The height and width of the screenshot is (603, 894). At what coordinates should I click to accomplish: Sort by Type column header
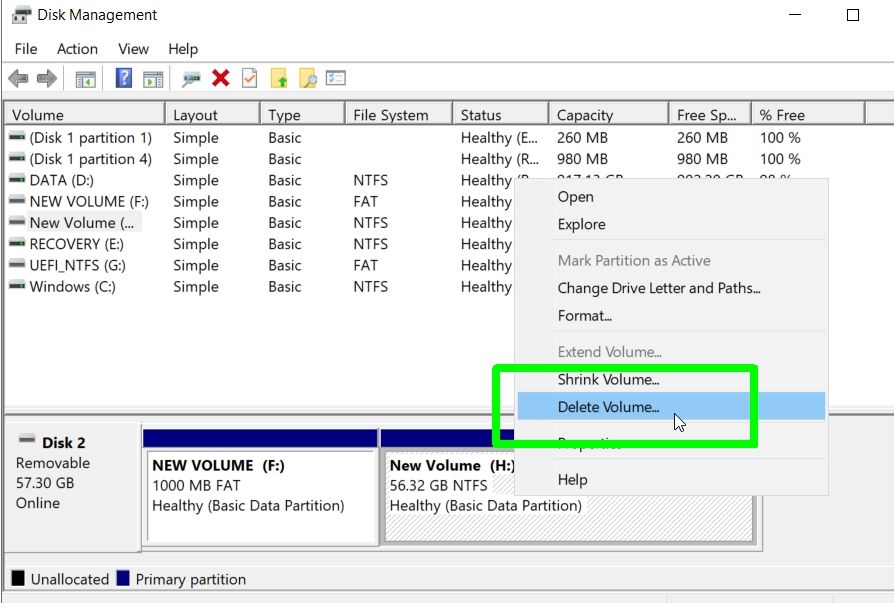click(x=303, y=115)
